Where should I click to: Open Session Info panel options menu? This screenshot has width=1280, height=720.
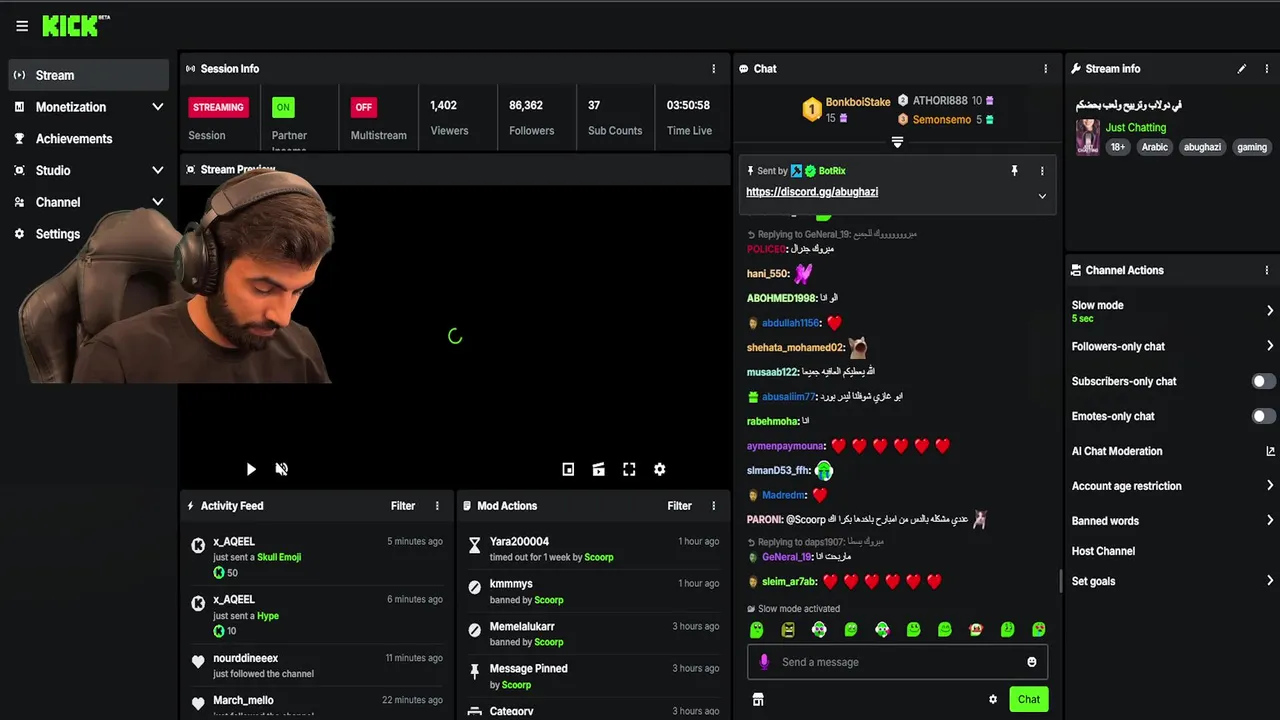(714, 69)
